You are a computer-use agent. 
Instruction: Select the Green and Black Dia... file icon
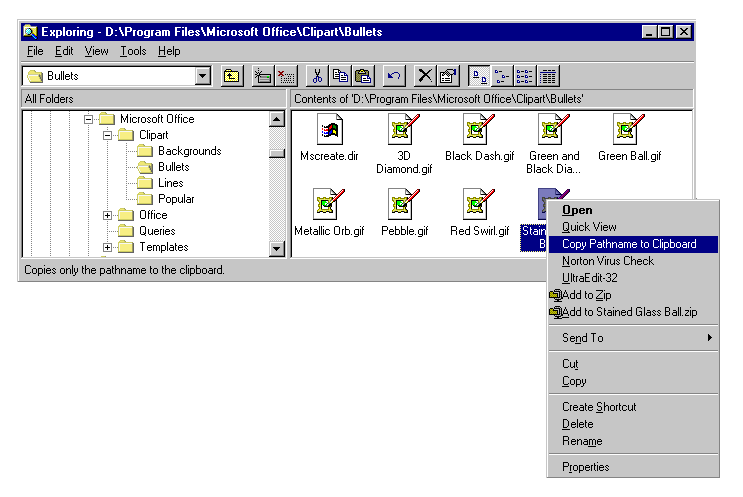[553, 129]
